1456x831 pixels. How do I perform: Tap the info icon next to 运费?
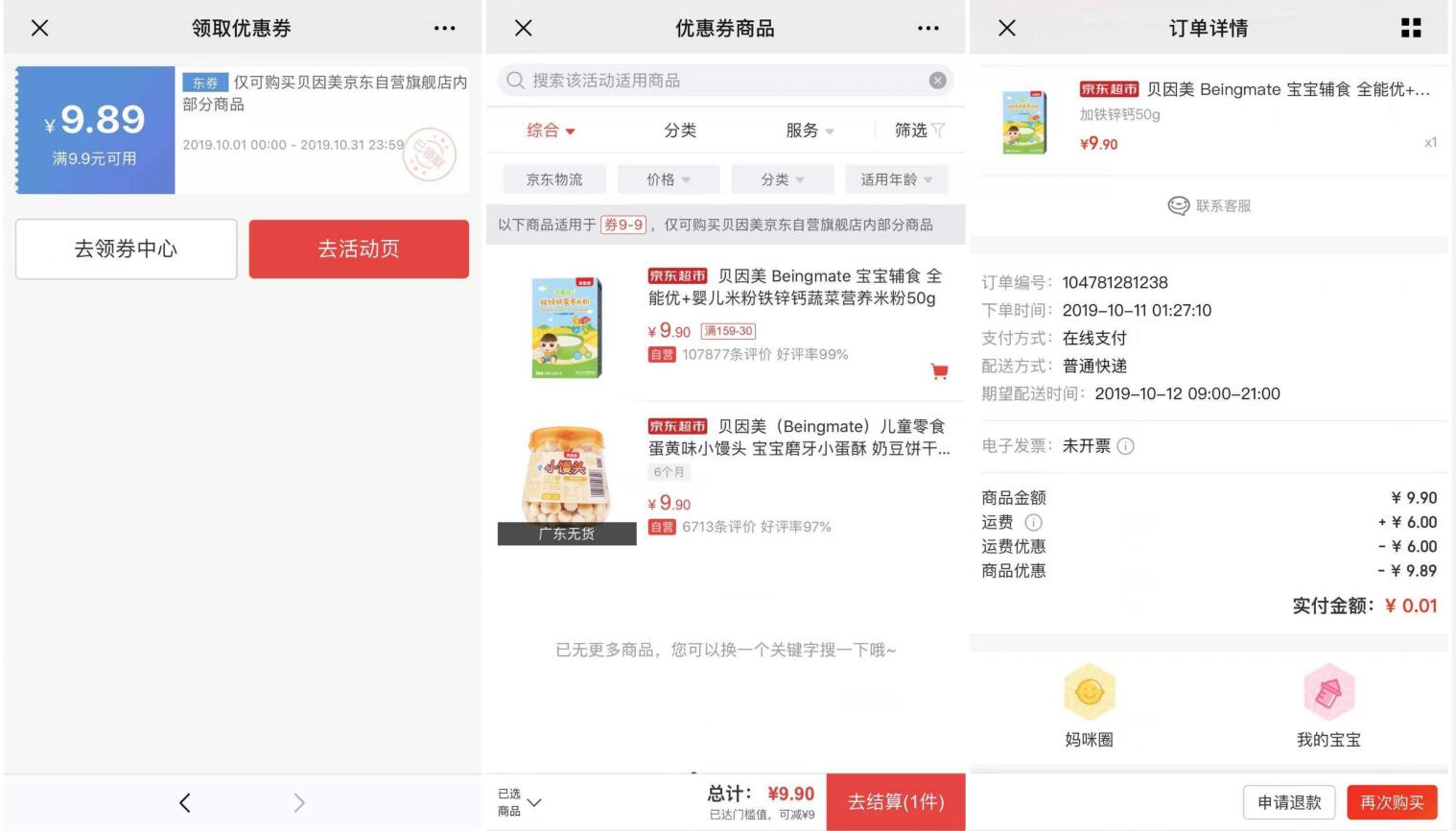tap(1033, 522)
